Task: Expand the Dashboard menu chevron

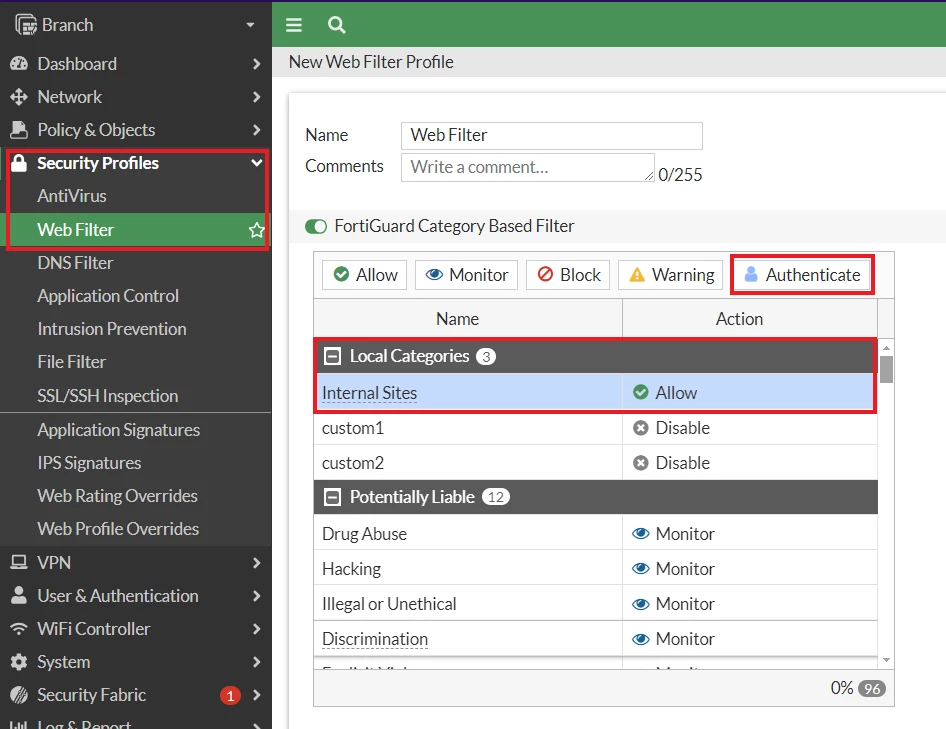Action: coord(256,63)
